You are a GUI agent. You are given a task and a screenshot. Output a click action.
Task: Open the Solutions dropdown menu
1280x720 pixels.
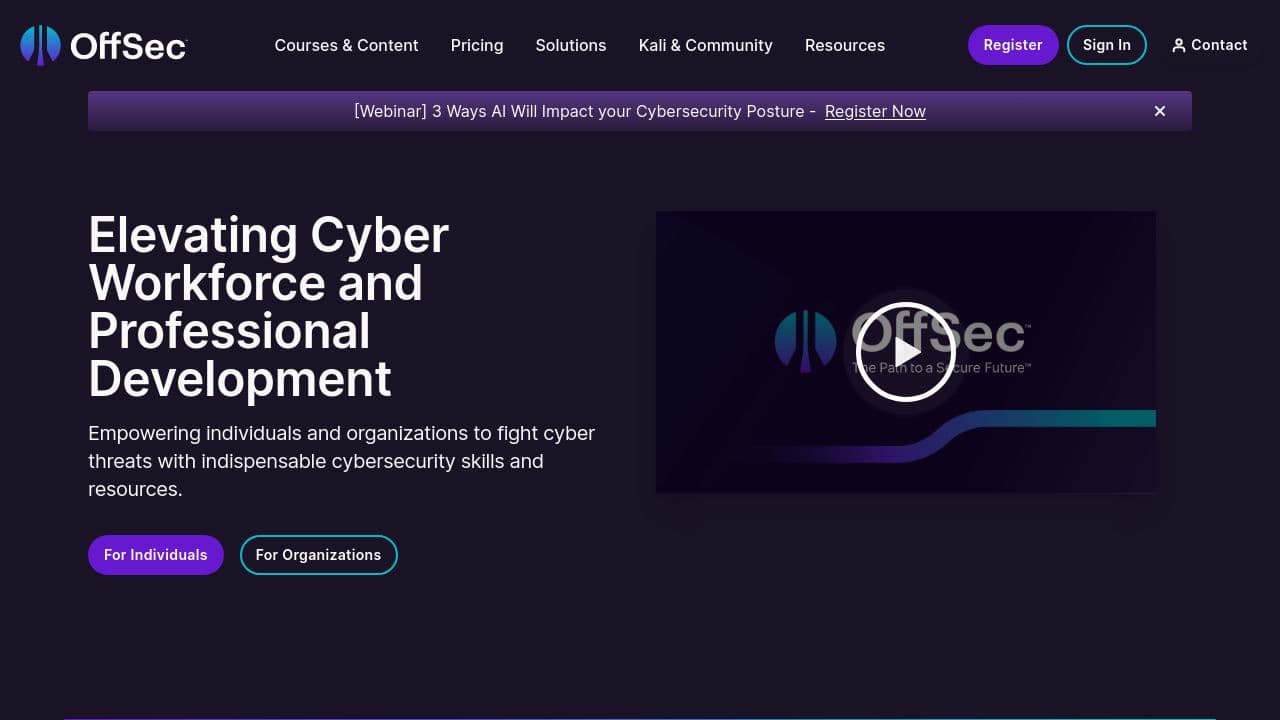(x=570, y=45)
